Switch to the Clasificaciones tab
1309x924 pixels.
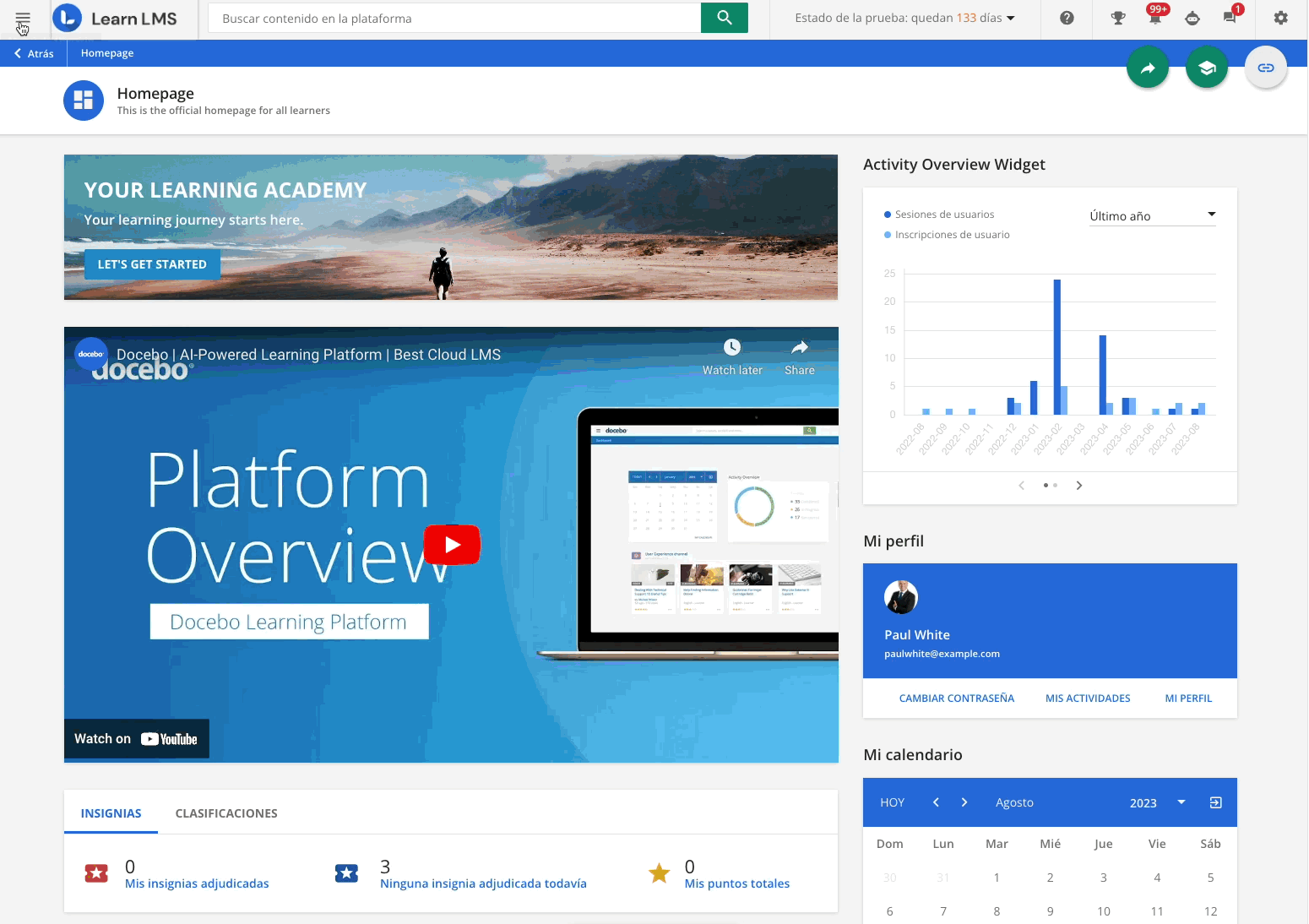point(226,813)
